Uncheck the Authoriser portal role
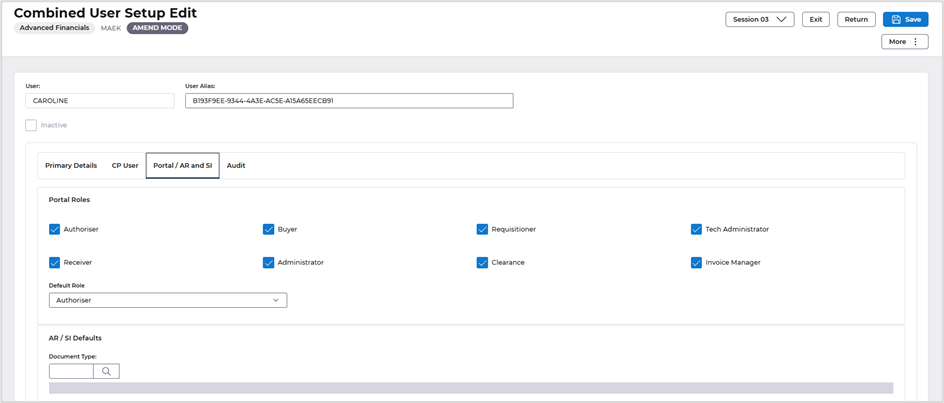Screen dimensions: 944x403 pos(54,230)
